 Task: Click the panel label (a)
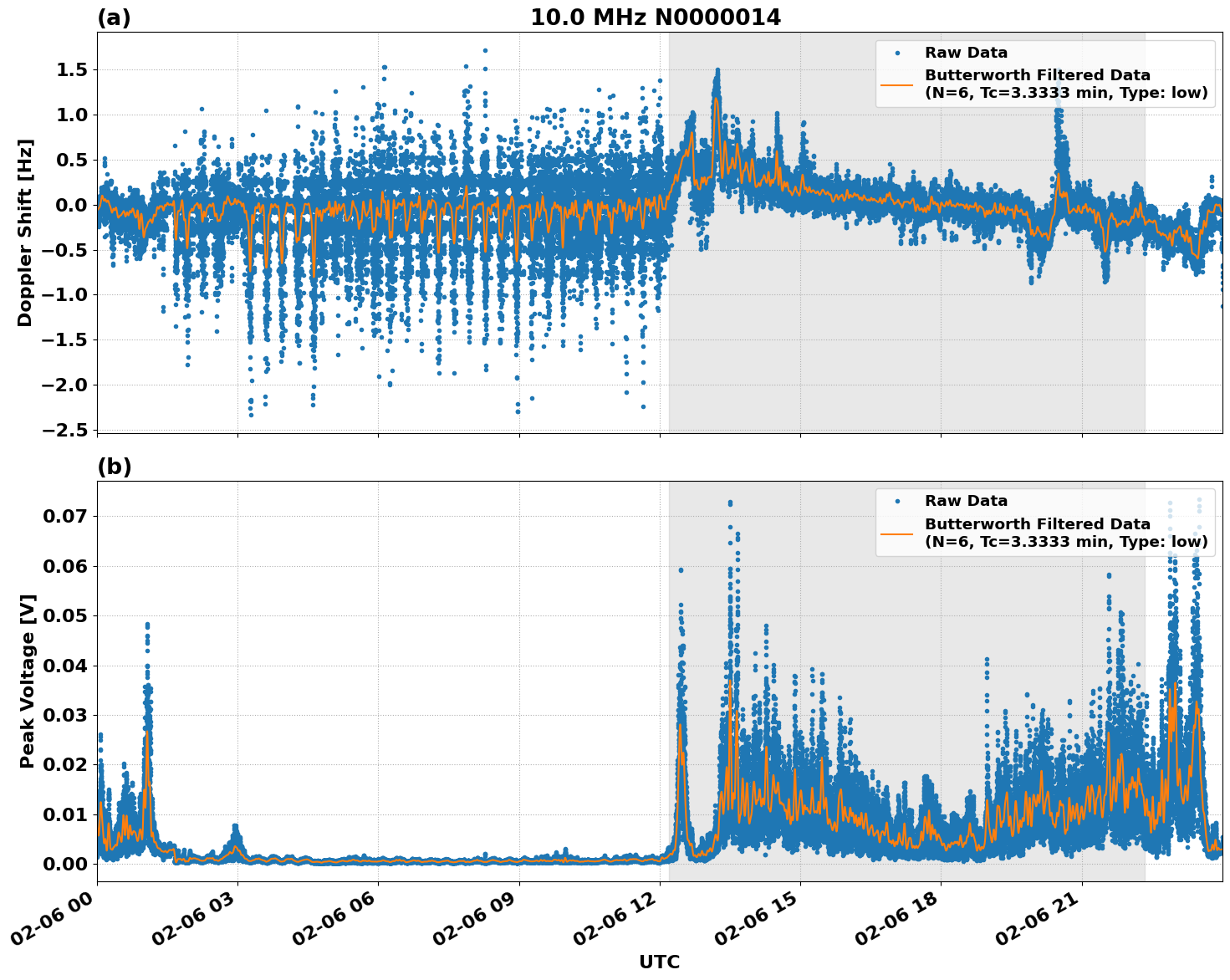pyautogui.click(x=113, y=15)
